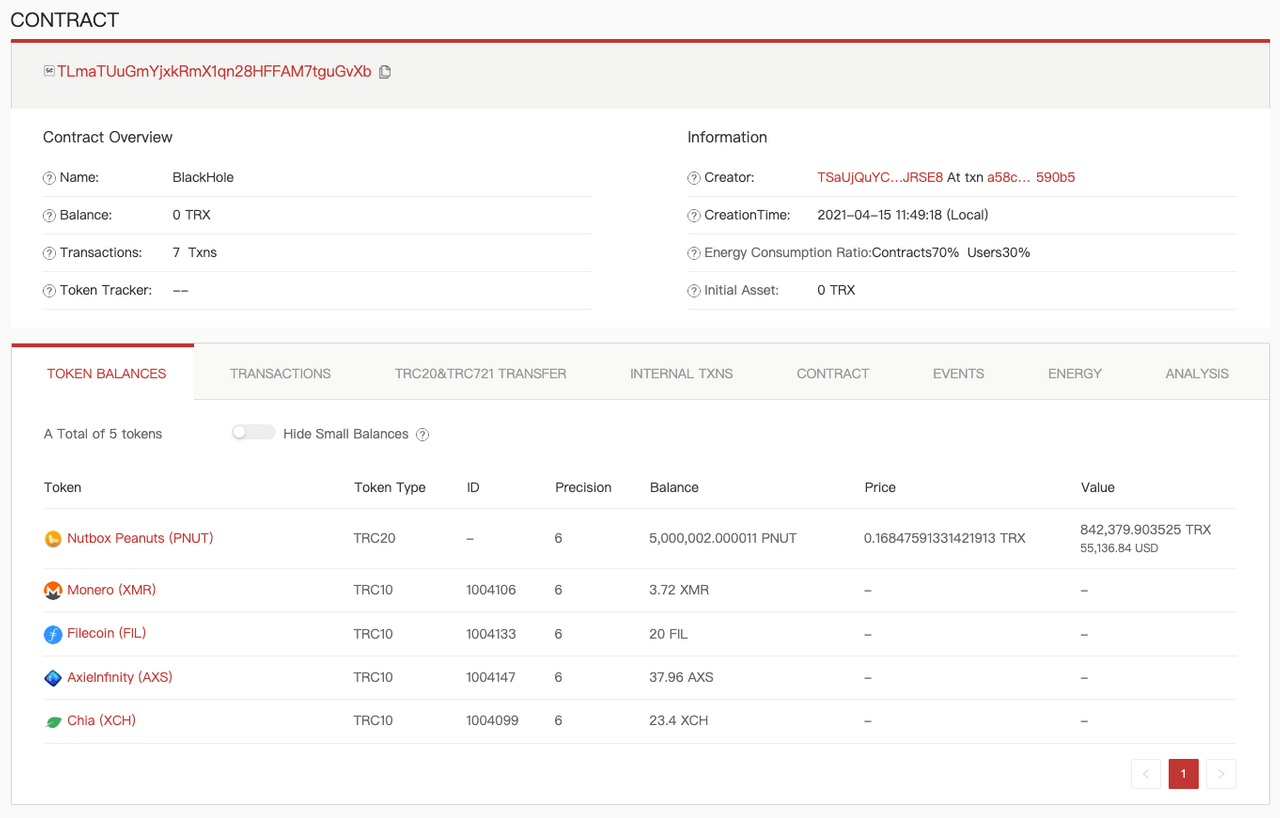The image size is (1280, 818).
Task: Click the Balance column header
Action: pyautogui.click(x=674, y=487)
